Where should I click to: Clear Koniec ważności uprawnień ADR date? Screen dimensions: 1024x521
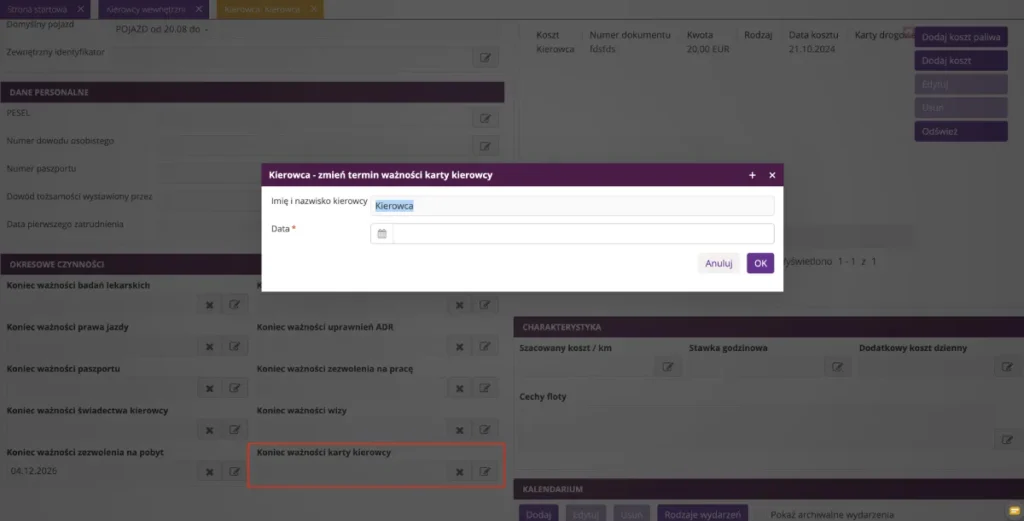pyautogui.click(x=460, y=346)
